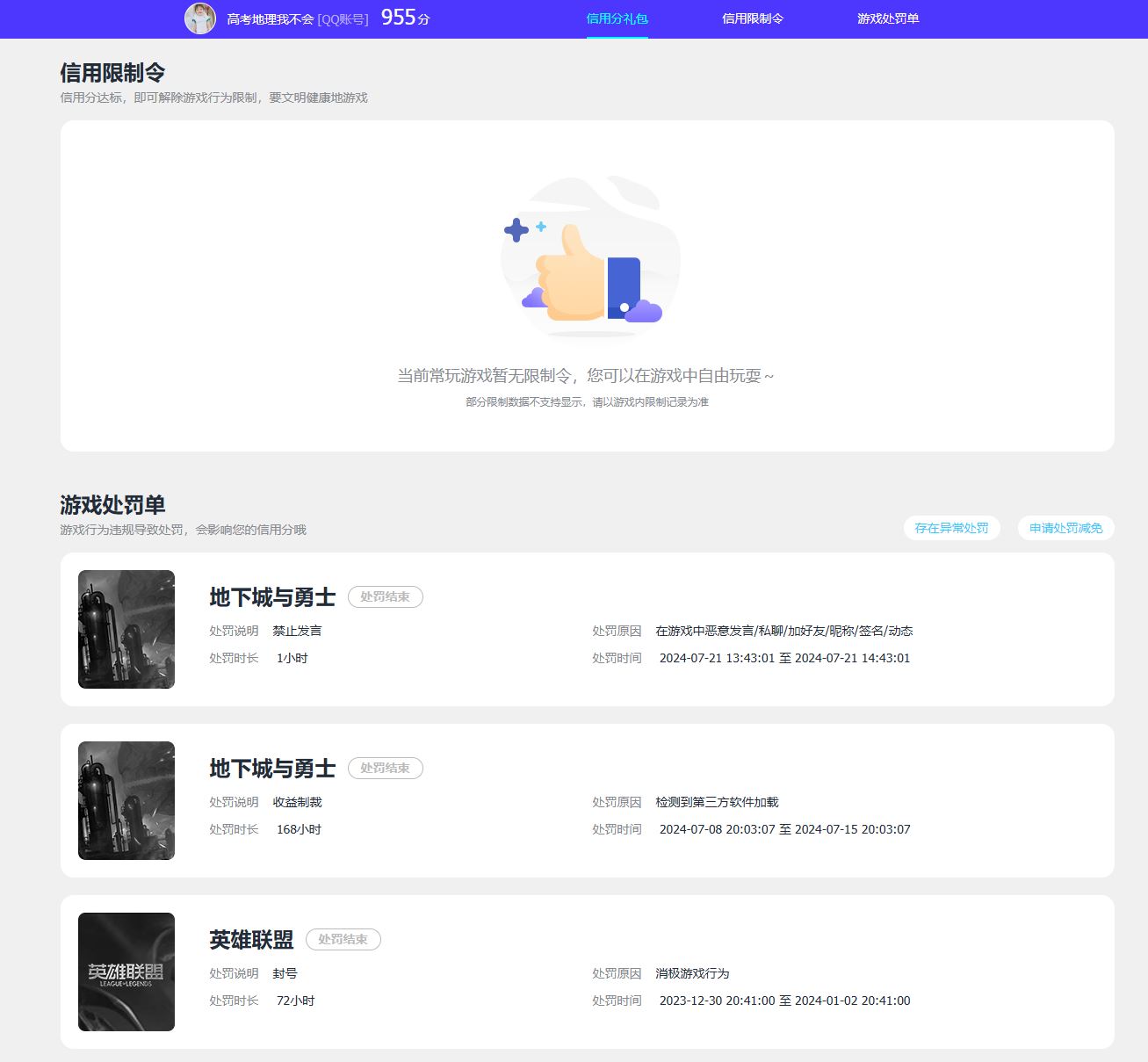The height and width of the screenshot is (1062, 1148).
Task: Click the [QQ账号] label in the header
Action: pos(343,18)
